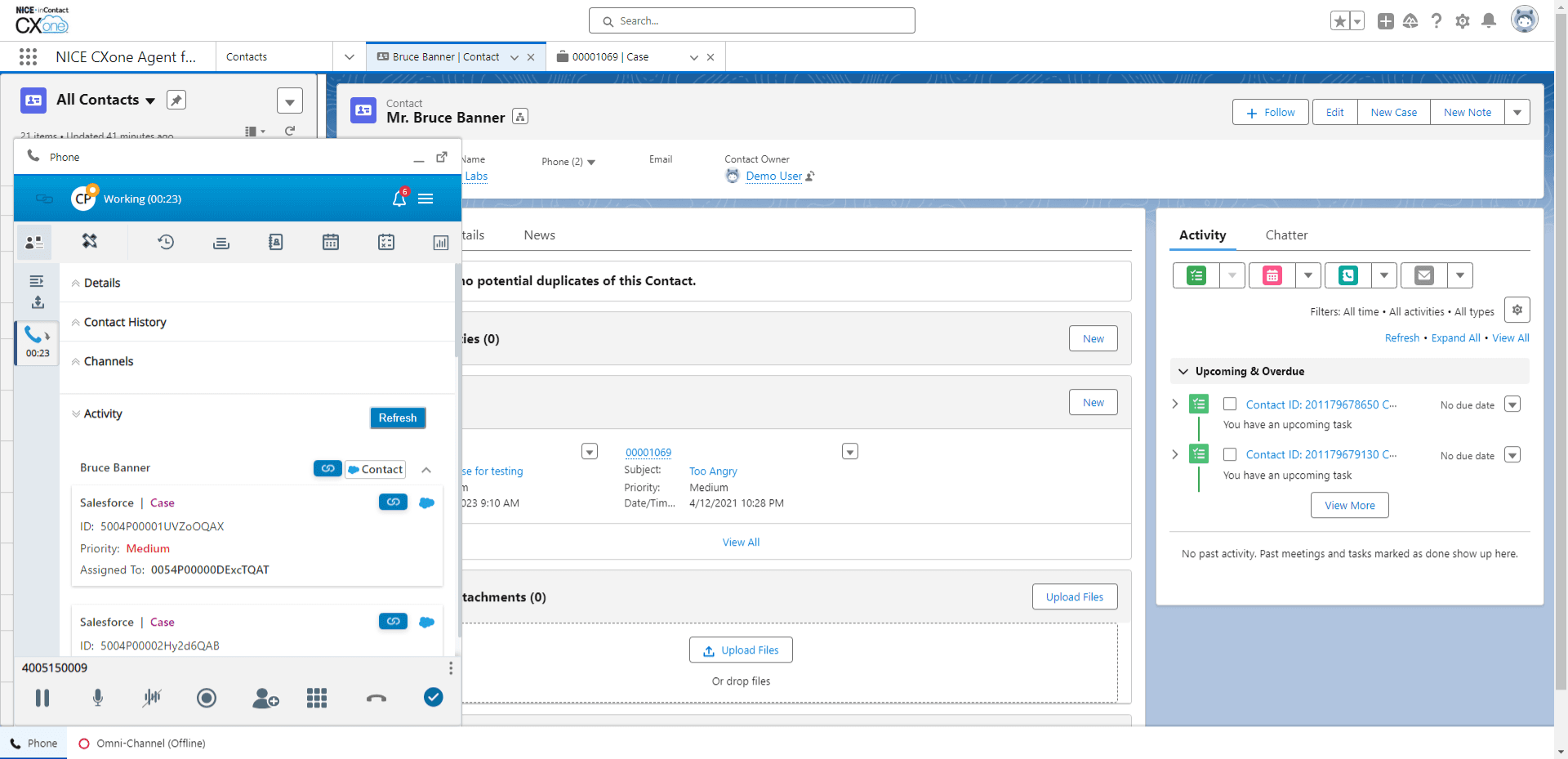Image resolution: width=1568 pixels, height=759 pixels.
Task: Click the Search input field
Action: (752, 20)
